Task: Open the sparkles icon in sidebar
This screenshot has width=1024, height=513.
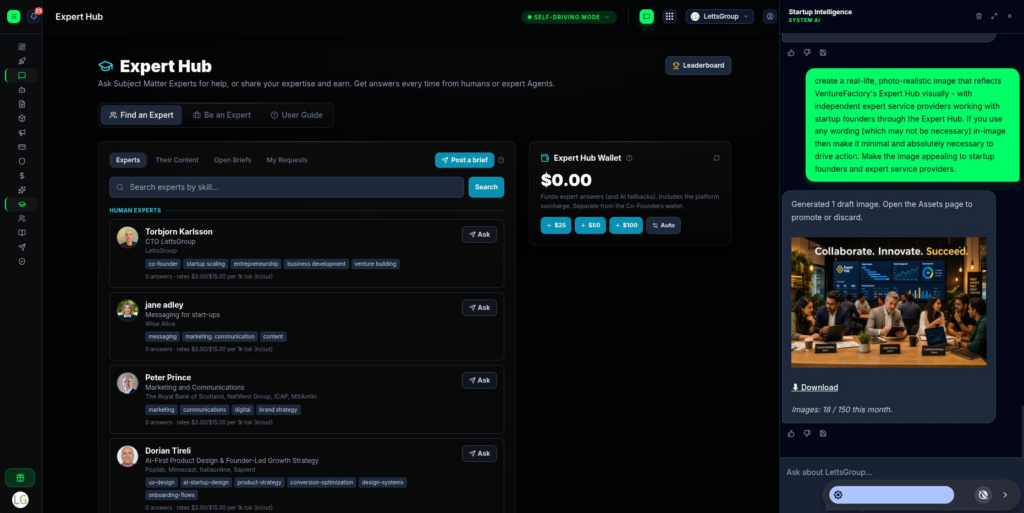Action: pos(22,190)
